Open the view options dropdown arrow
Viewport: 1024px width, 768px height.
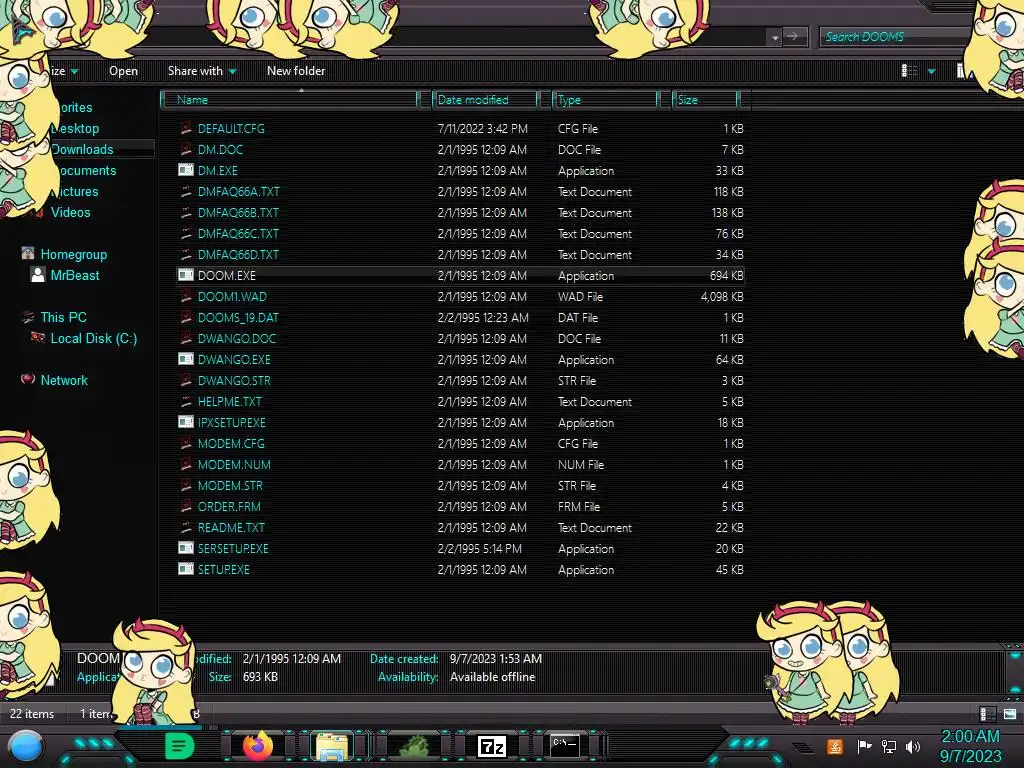(932, 71)
